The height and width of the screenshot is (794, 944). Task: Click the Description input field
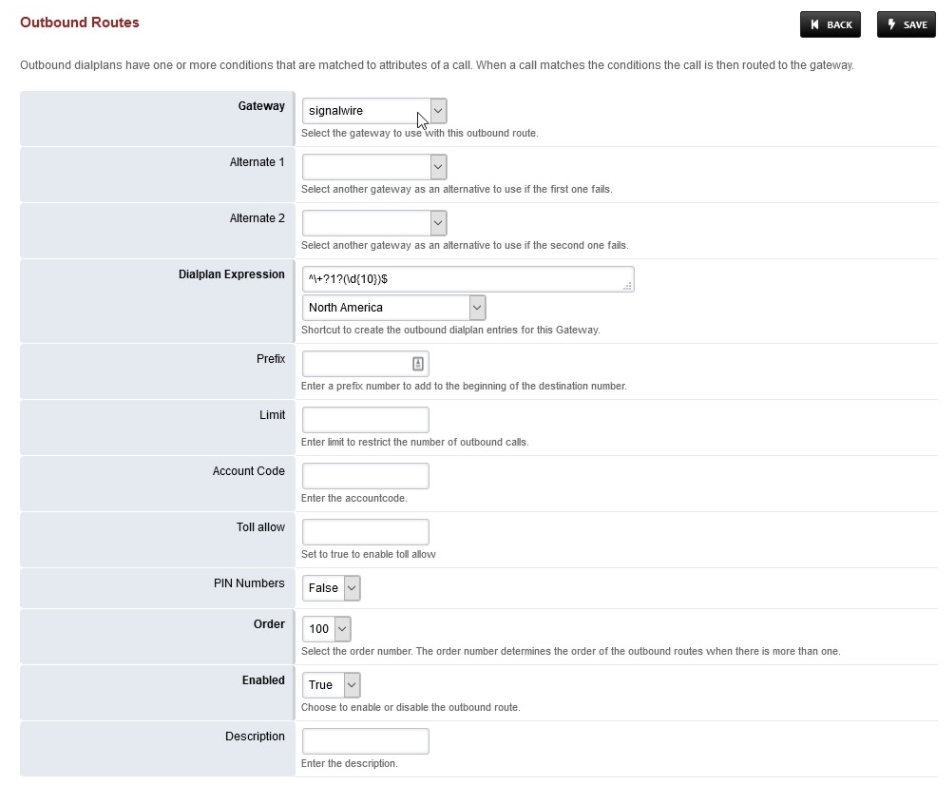point(365,740)
